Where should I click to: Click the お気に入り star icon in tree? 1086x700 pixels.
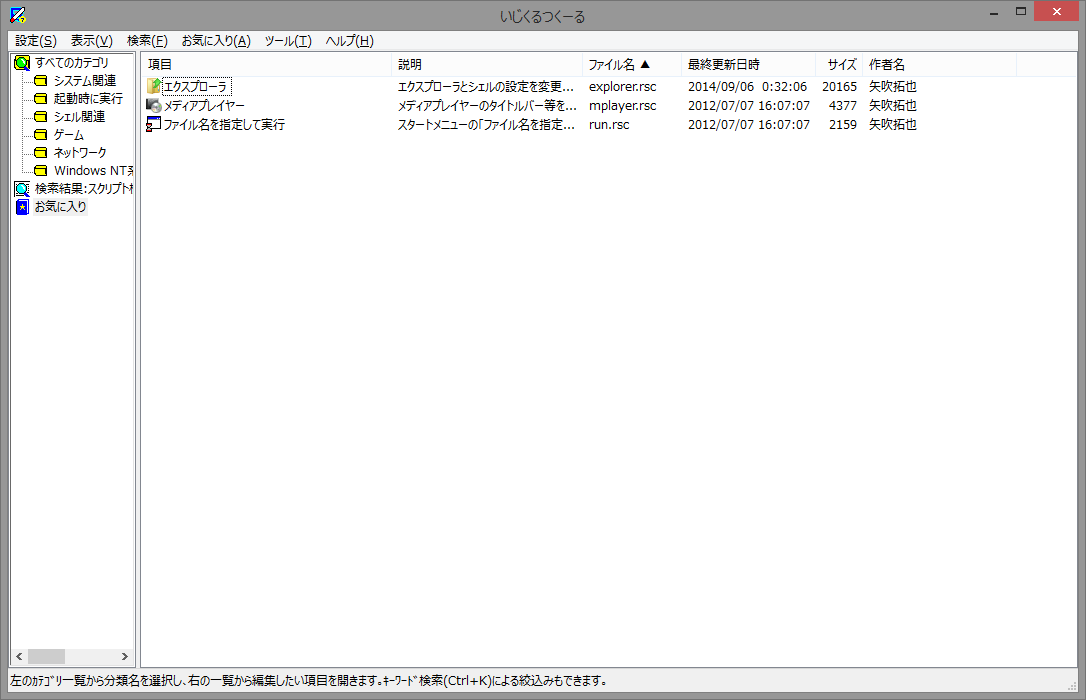(22, 207)
